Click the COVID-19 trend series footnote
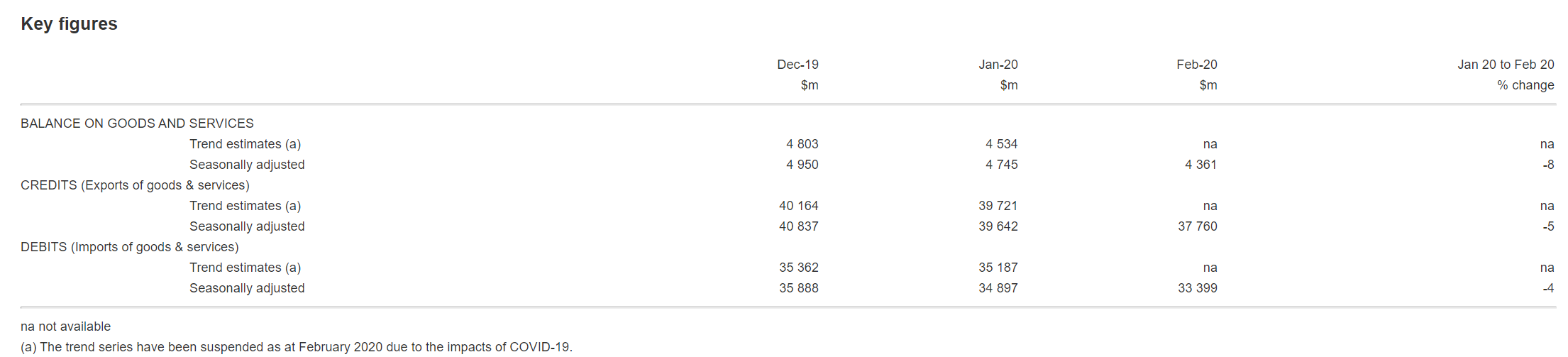The image size is (1568, 357). 297,347
